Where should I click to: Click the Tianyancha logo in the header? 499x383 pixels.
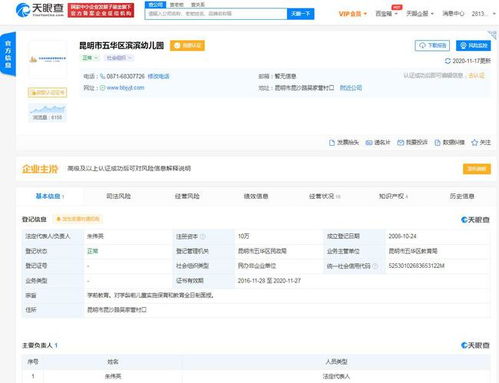pyautogui.click(x=40, y=10)
